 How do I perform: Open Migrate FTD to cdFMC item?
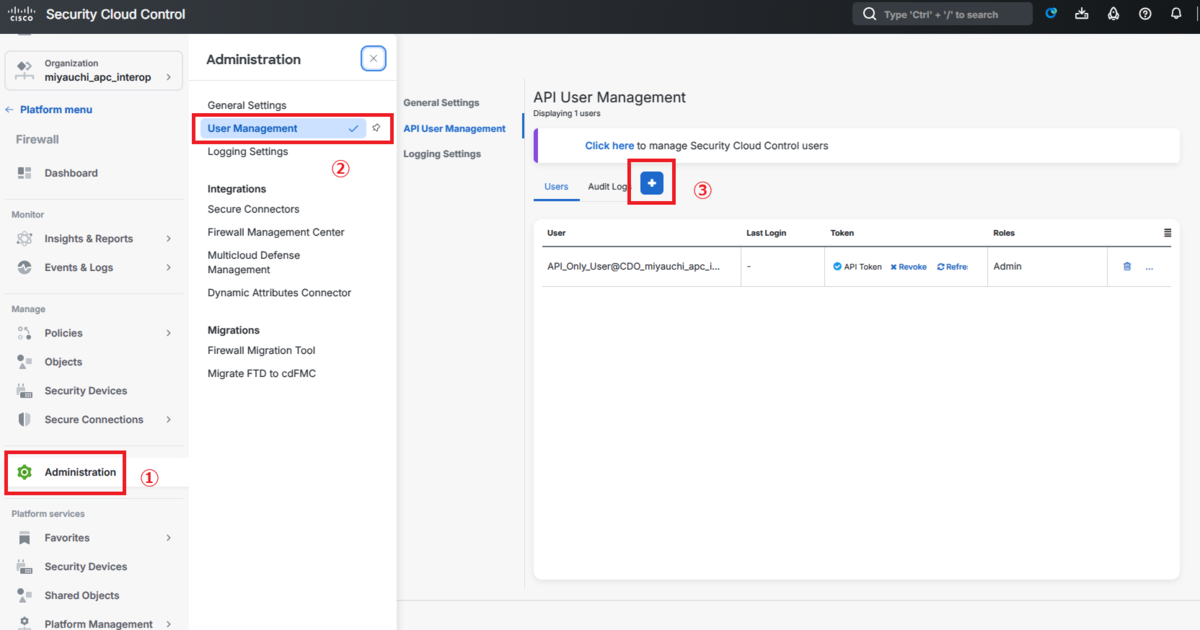tap(262, 374)
